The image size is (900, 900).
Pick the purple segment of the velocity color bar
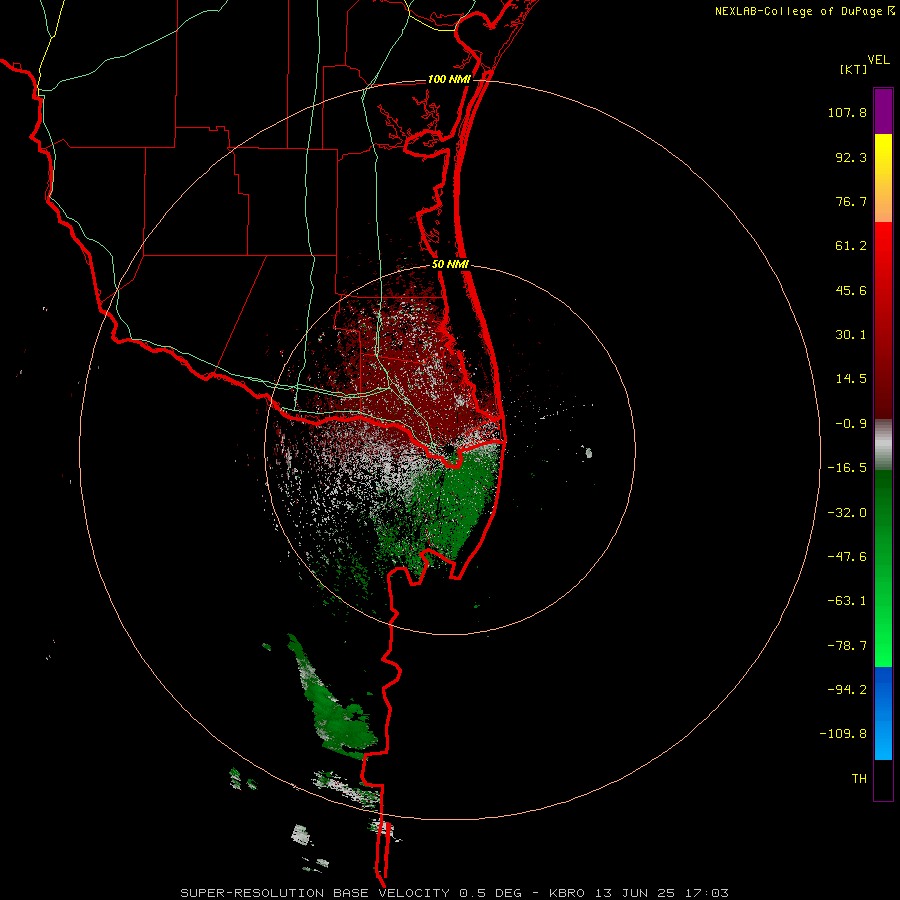tap(883, 111)
